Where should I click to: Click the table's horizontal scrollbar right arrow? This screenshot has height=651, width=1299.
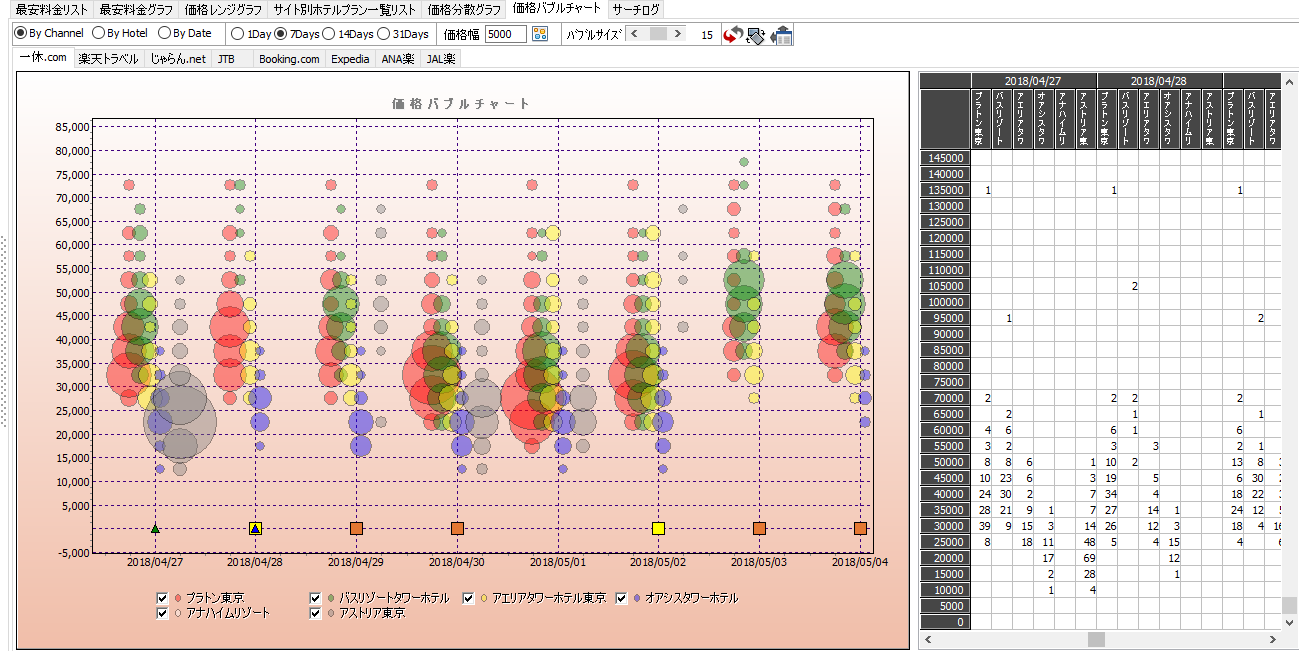pyautogui.click(x=1274, y=639)
